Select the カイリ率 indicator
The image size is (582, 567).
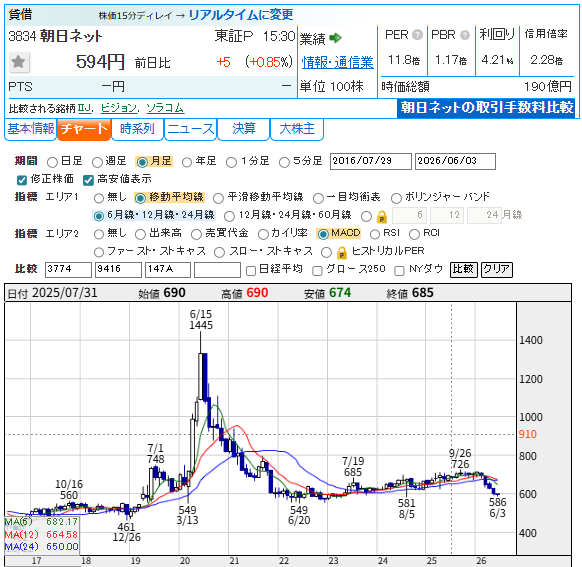coord(263,234)
